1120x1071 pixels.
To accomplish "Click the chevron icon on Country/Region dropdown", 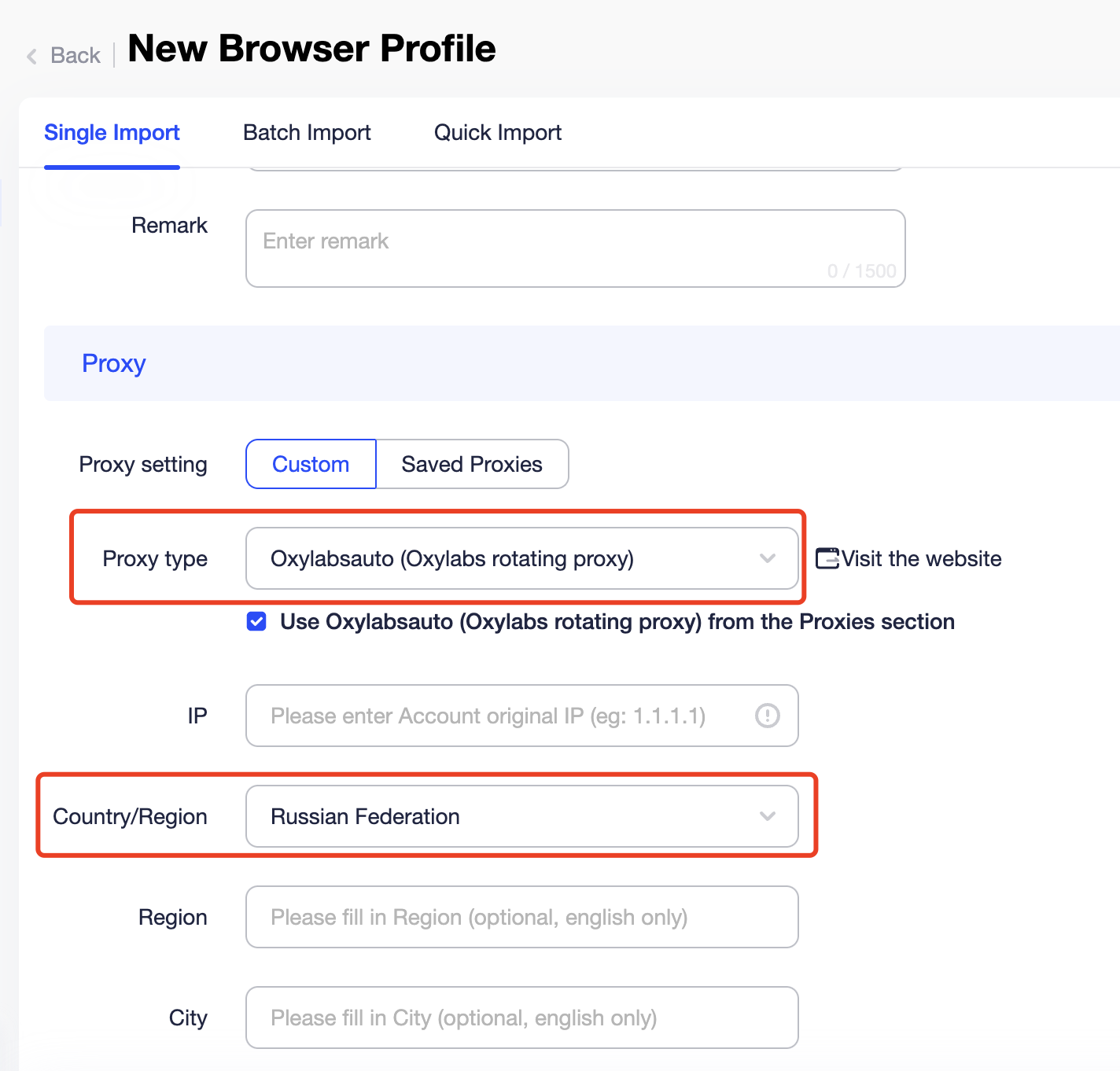I will (768, 816).
